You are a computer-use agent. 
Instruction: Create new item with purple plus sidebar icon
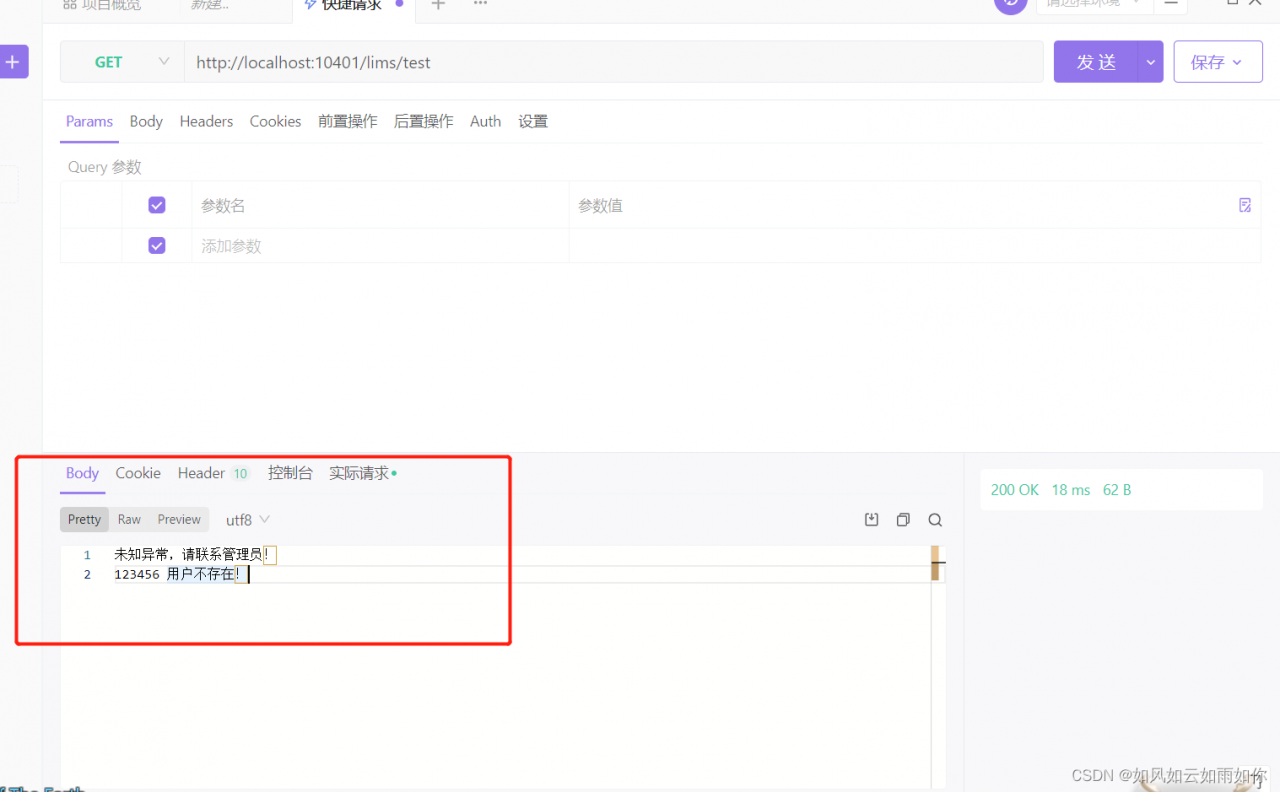click(x=13, y=61)
